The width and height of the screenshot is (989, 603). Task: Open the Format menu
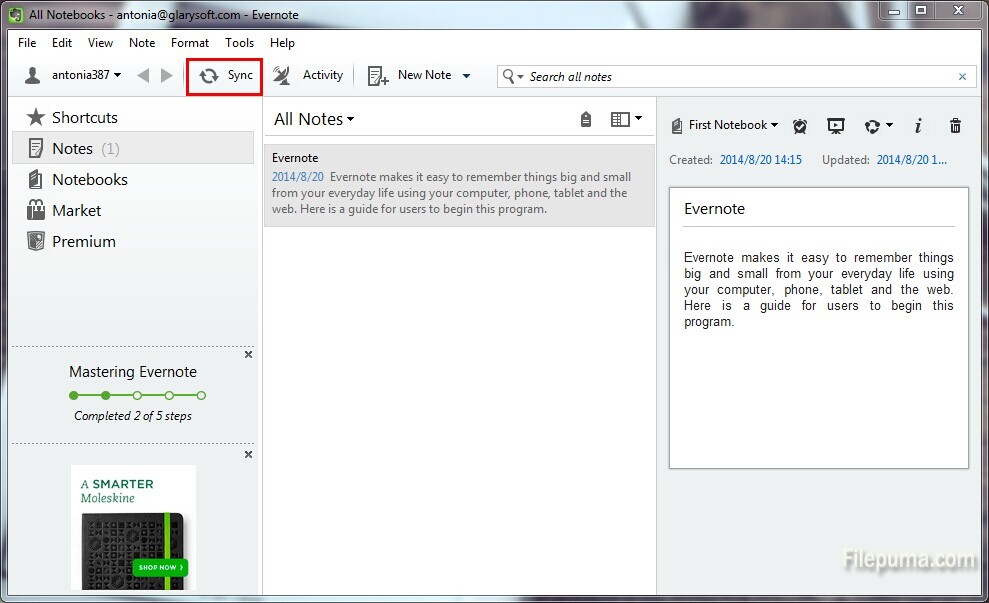[x=190, y=43]
